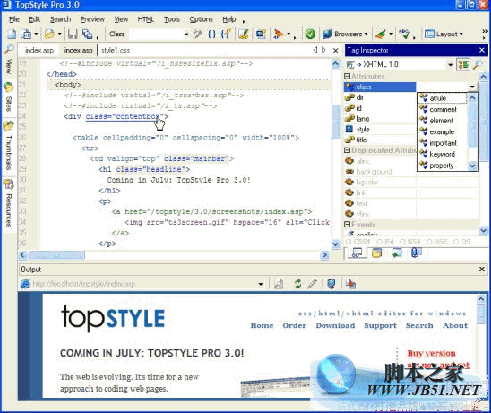Switch to the first index.asp tab

[39, 50]
